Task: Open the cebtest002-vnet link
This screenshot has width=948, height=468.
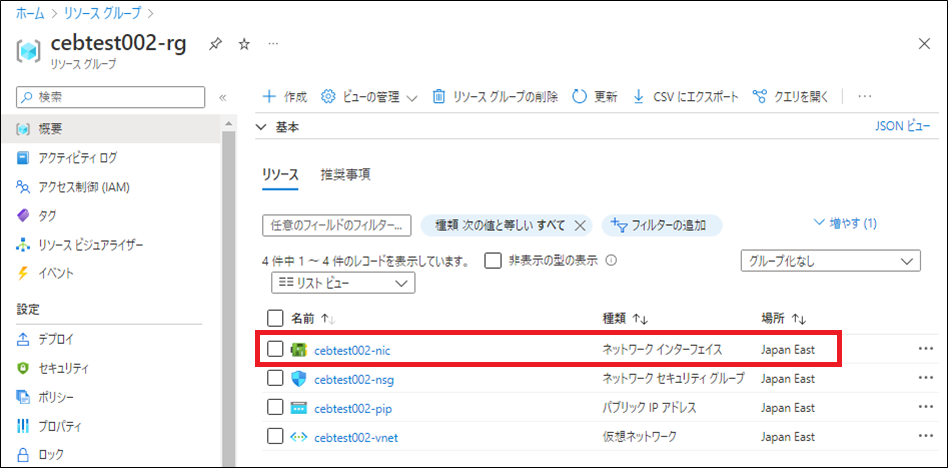Action: 356,438
